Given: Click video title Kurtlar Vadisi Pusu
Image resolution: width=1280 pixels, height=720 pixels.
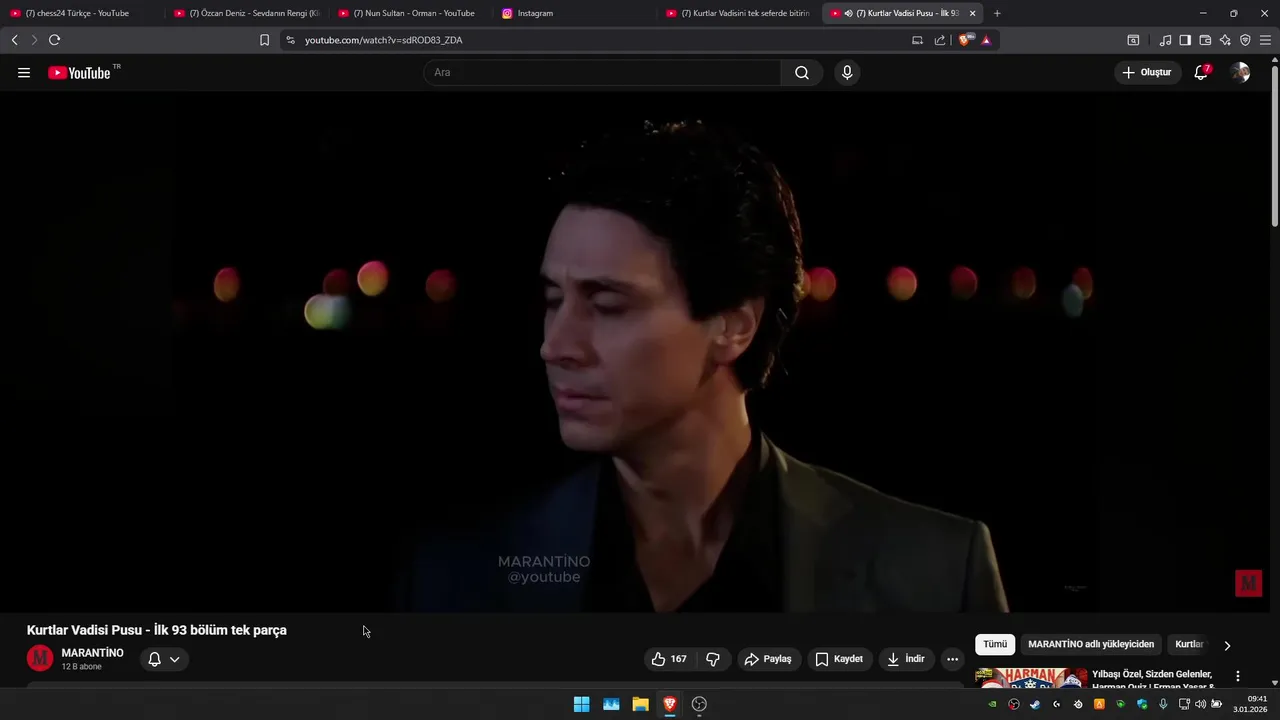Looking at the screenshot, I should (x=157, y=630).
